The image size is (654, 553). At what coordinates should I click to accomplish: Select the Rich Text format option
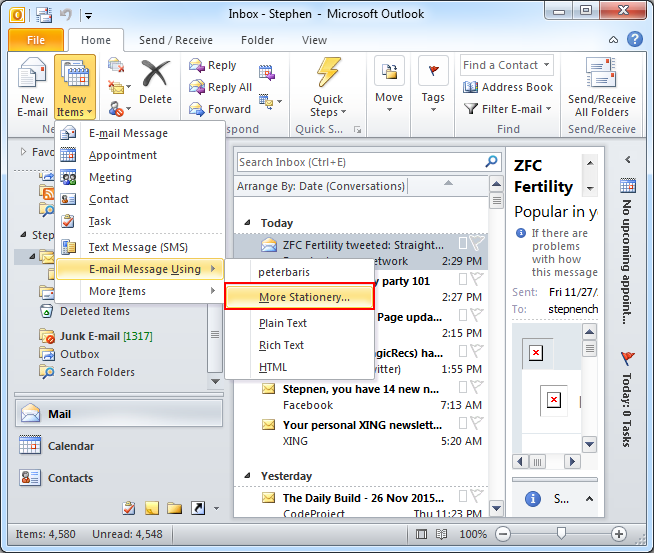click(x=299, y=345)
